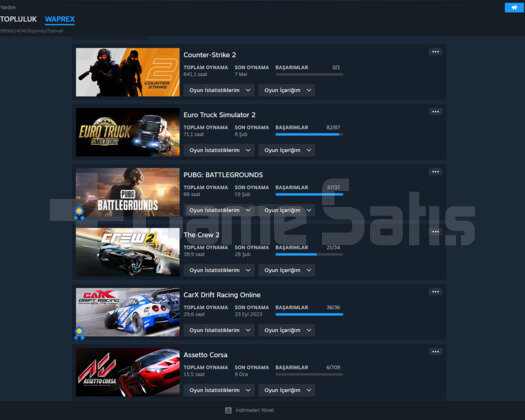
Task: Click downloads icon beside İndirmeleri Yönet
Action: pos(228,410)
